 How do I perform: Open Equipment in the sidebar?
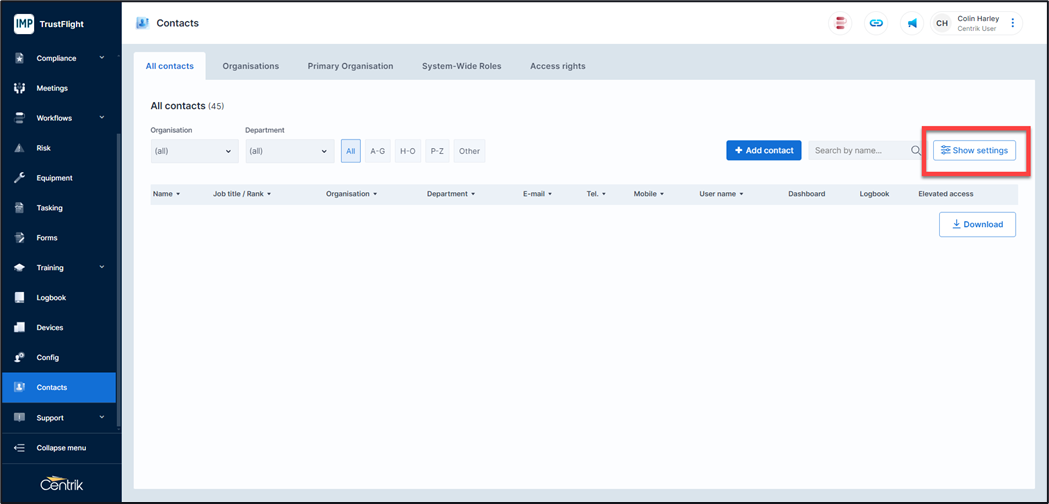[54, 178]
